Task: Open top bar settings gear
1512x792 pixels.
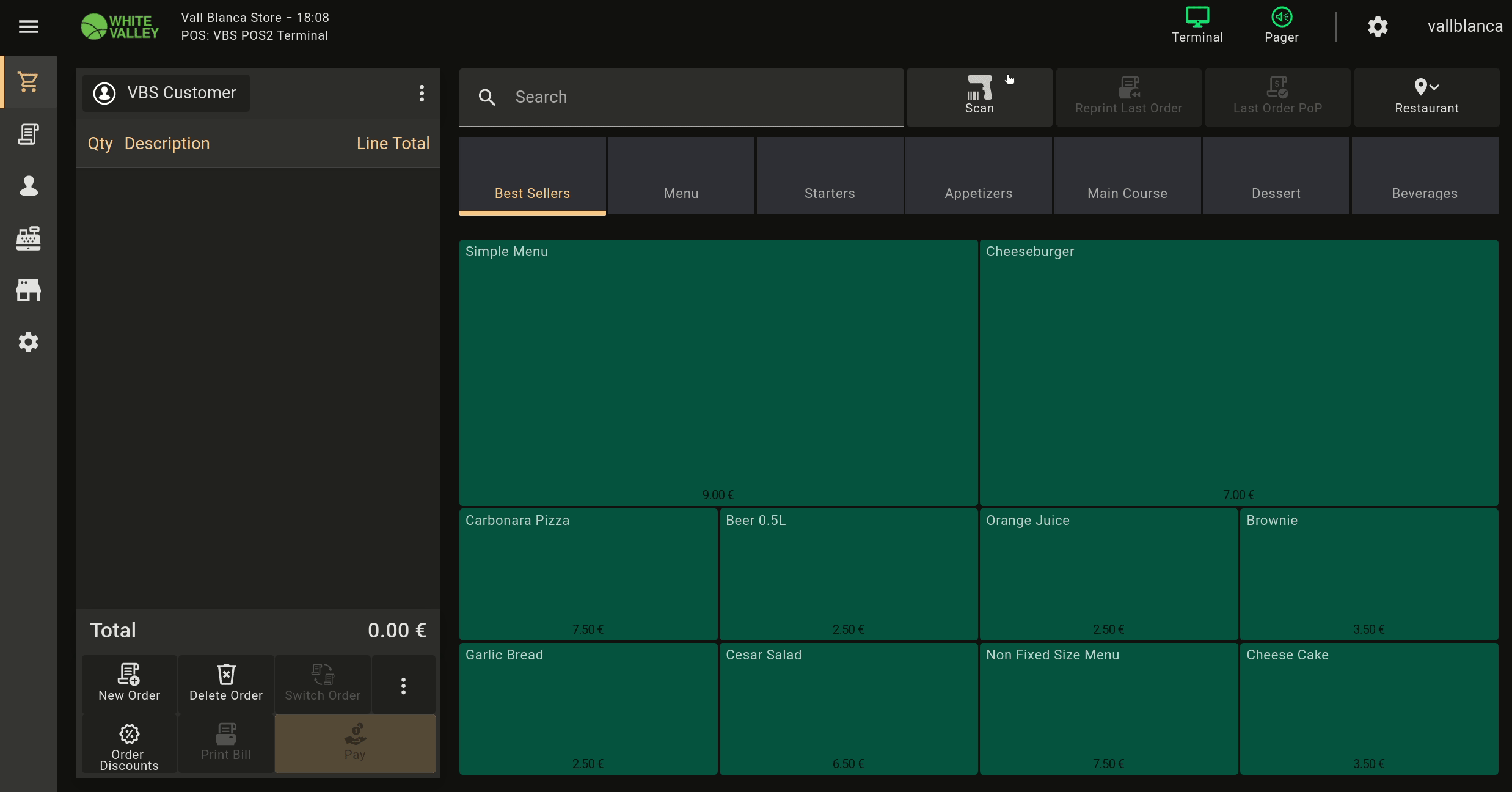Action: click(1377, 27)
